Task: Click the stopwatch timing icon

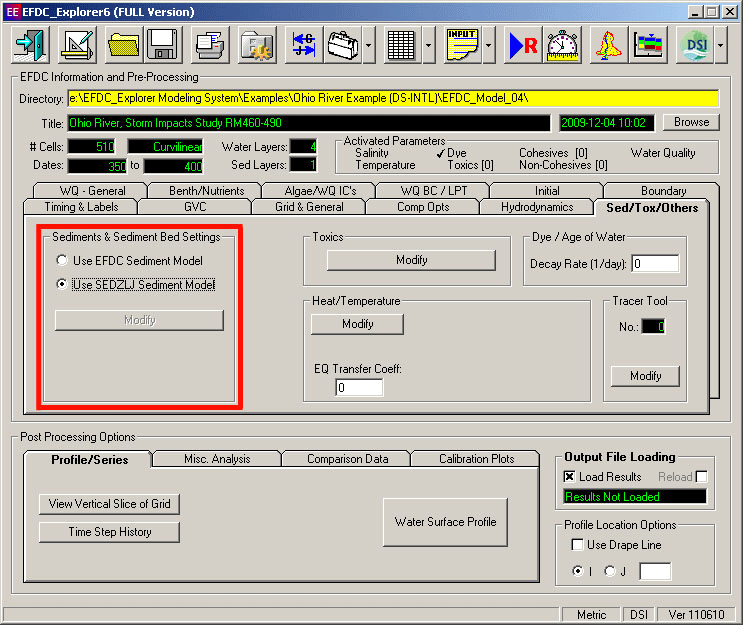Action: (x=562, y=45)
